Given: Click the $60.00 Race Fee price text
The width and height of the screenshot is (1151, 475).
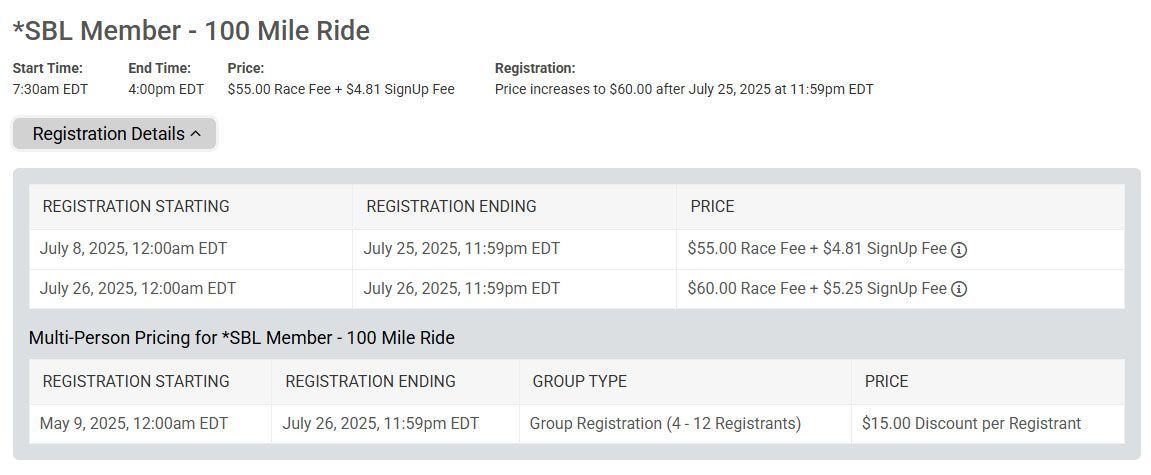Looking at the screenshot, I should (x=747, y=289).
